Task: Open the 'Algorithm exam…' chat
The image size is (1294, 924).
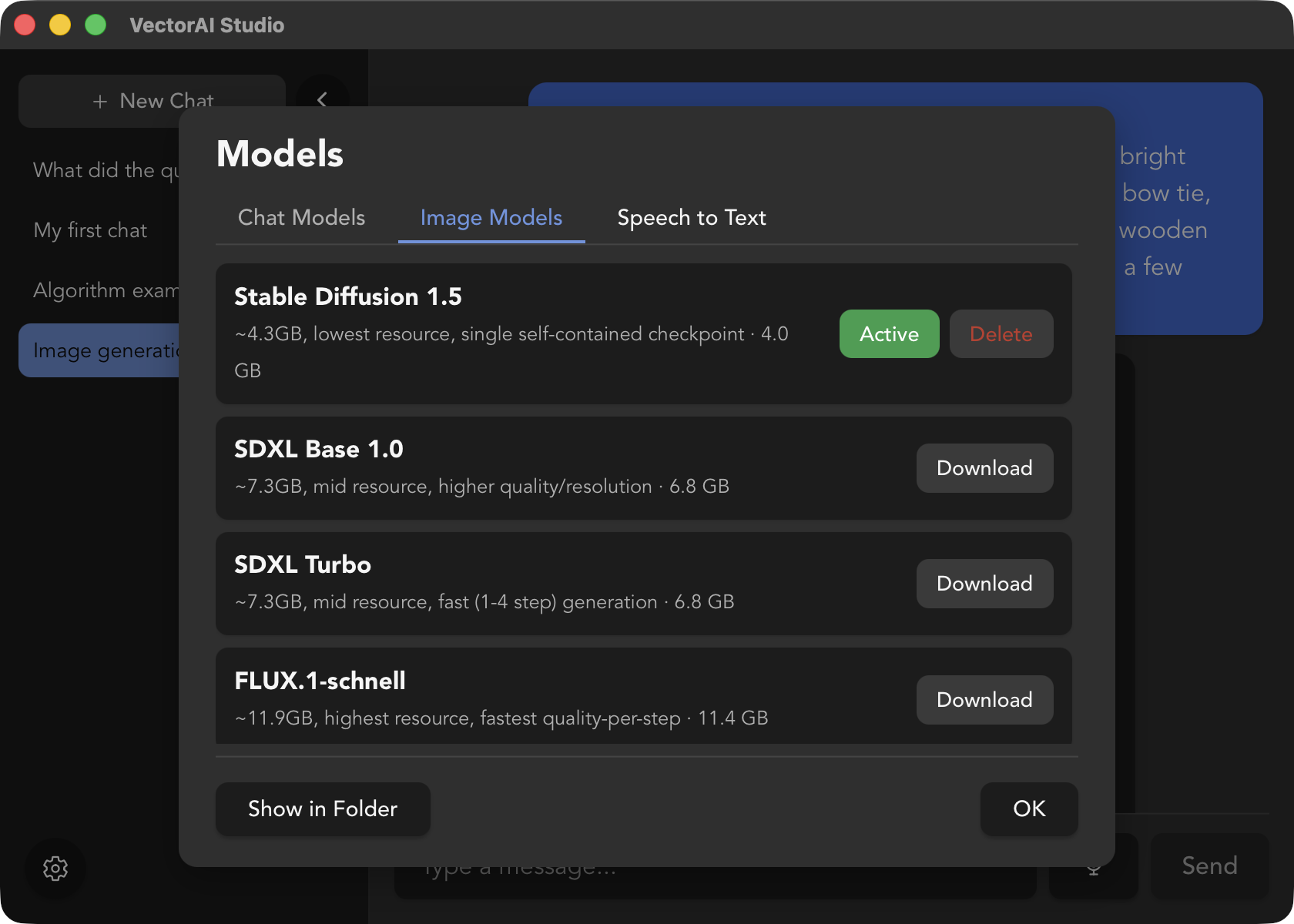Action: [100, 290]
